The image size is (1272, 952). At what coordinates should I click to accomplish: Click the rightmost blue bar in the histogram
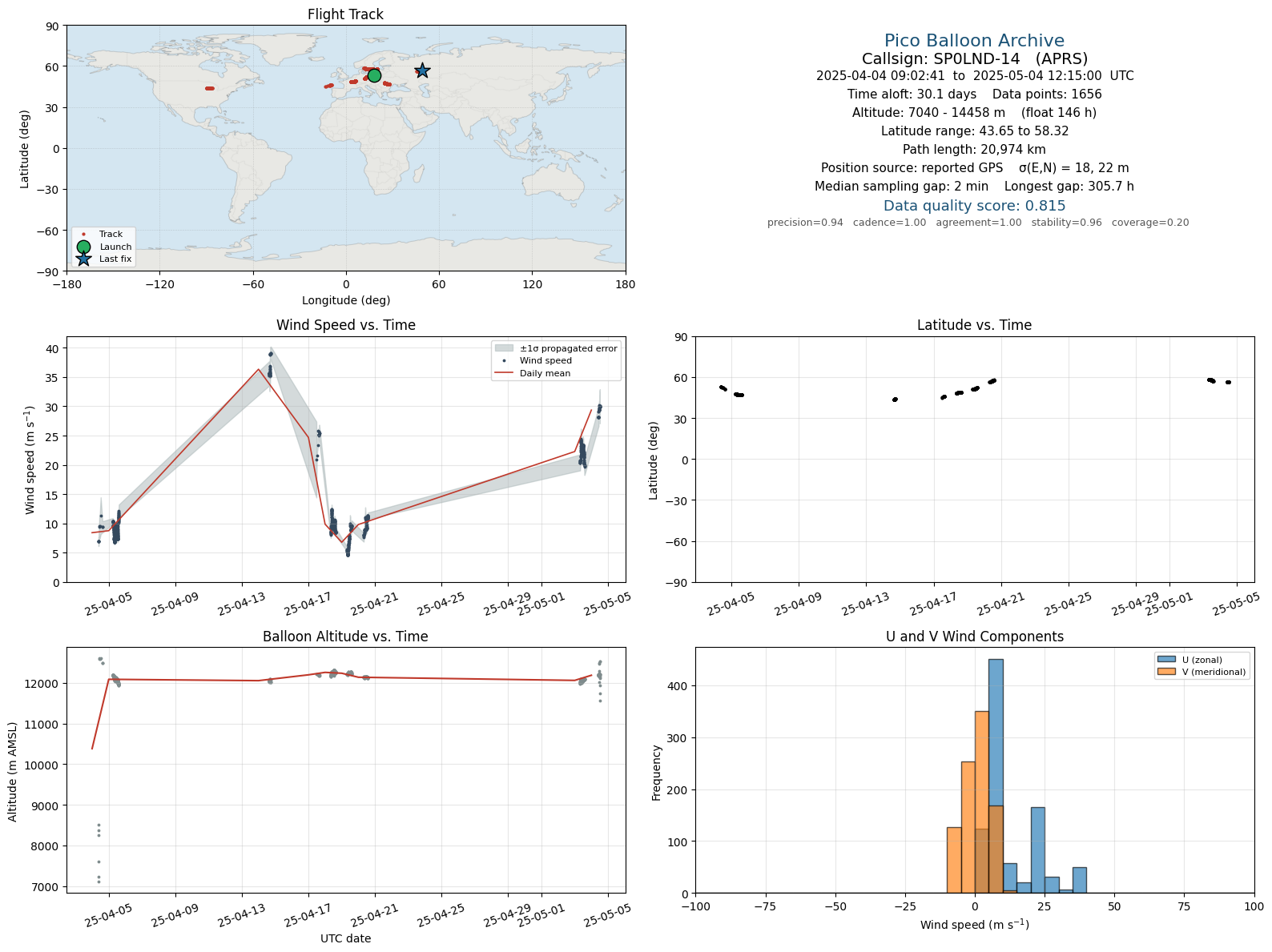pyautogui.click(x=1080, y=880)
